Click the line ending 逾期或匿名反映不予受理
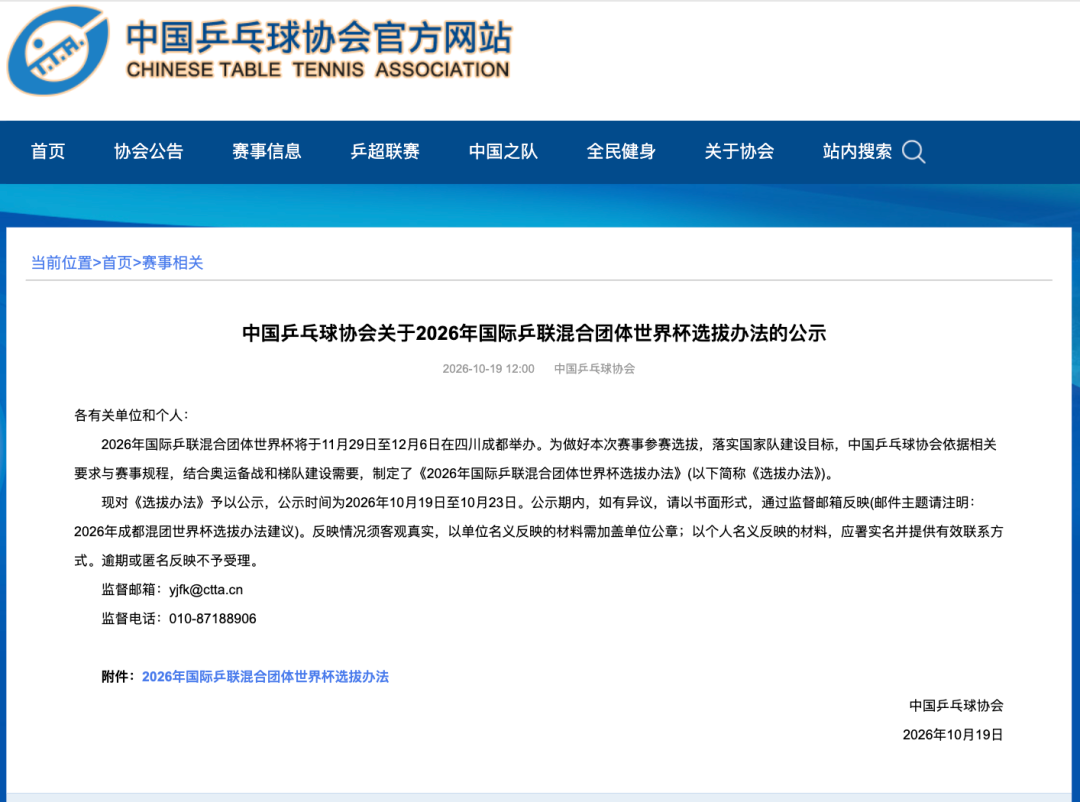1080x802 pixels. pos(168,561)
